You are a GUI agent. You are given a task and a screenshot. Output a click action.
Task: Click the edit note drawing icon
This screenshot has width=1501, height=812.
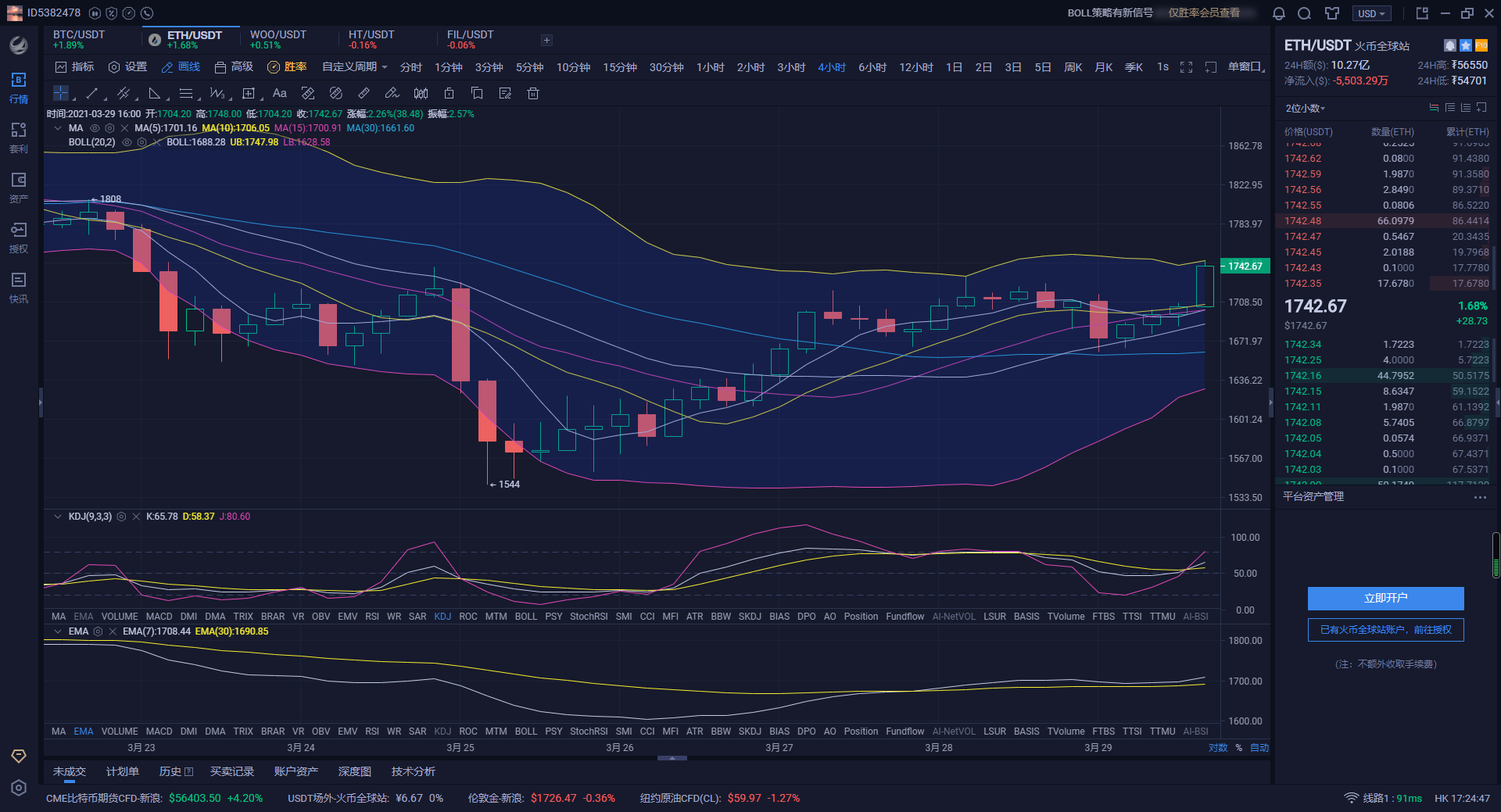point(505,94)
